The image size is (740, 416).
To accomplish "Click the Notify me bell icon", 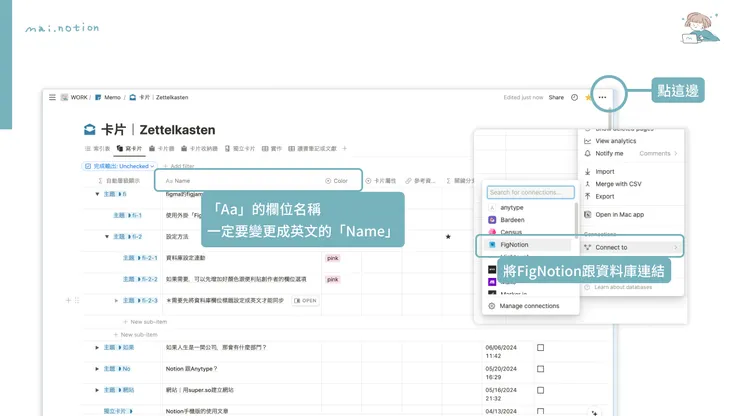I will tap(588, 153).
